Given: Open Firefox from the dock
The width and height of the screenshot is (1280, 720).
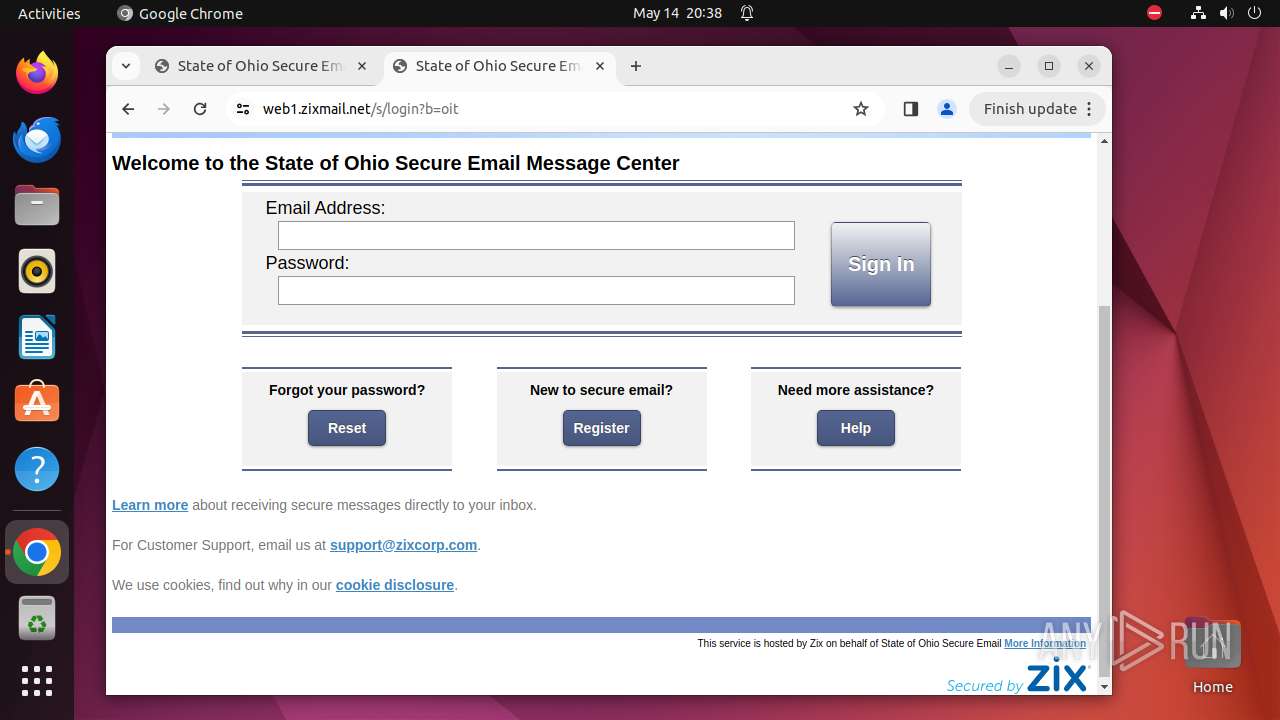Looking at the screenshot, I should pyautogui.click(x=37, y=73).
